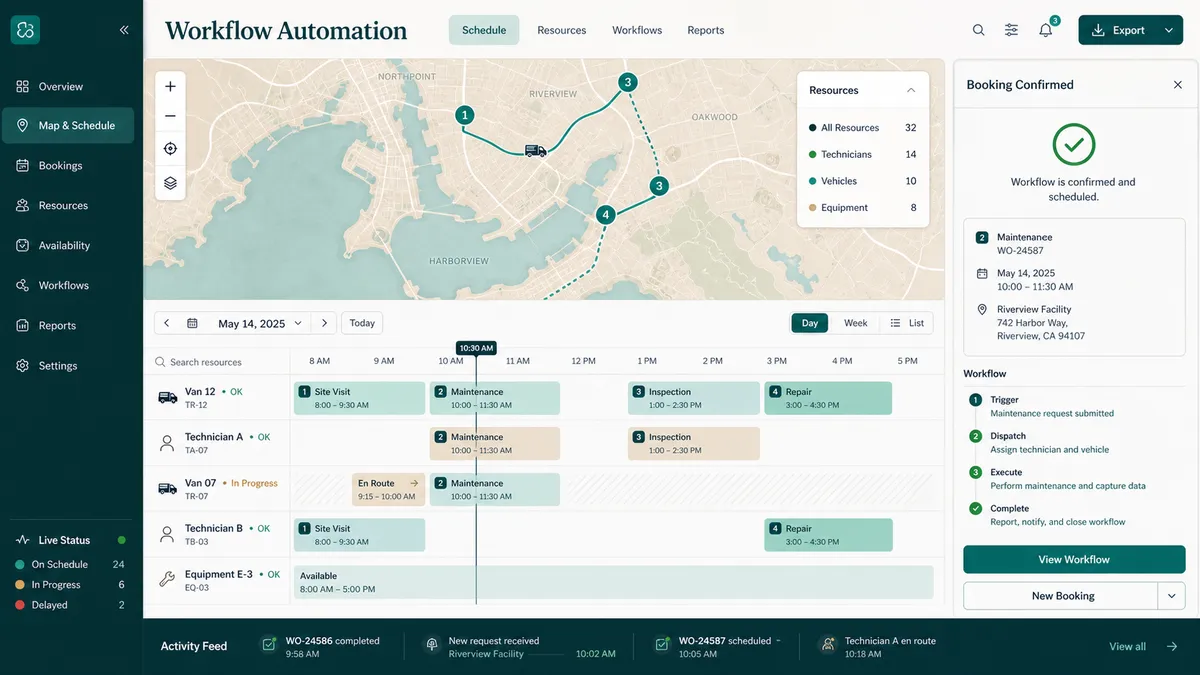Open the Resources tab in the header
The width and height of the screenshot is (1200, 675).
pos(562,30)
